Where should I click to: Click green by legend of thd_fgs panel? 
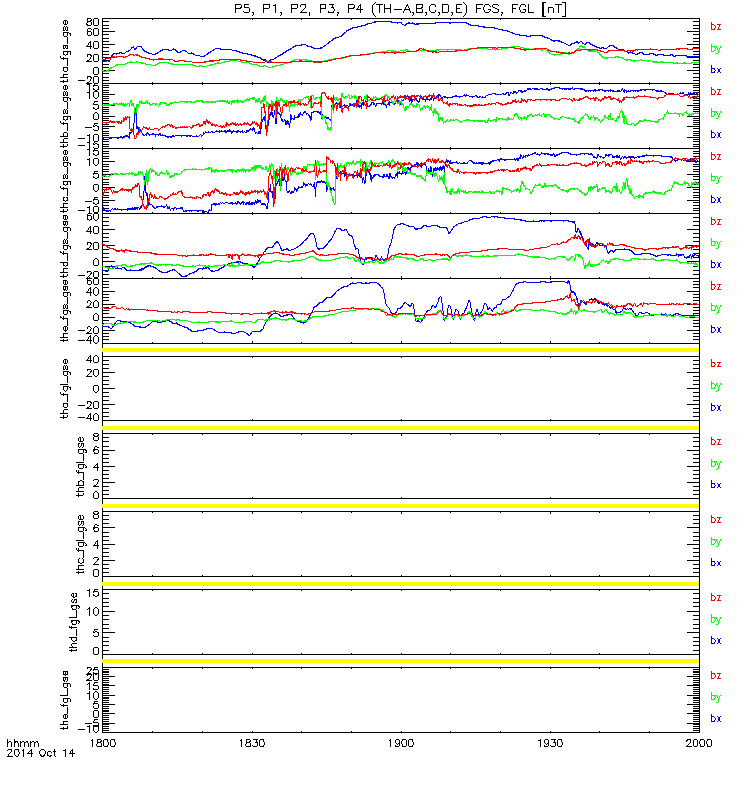(716, 243)
